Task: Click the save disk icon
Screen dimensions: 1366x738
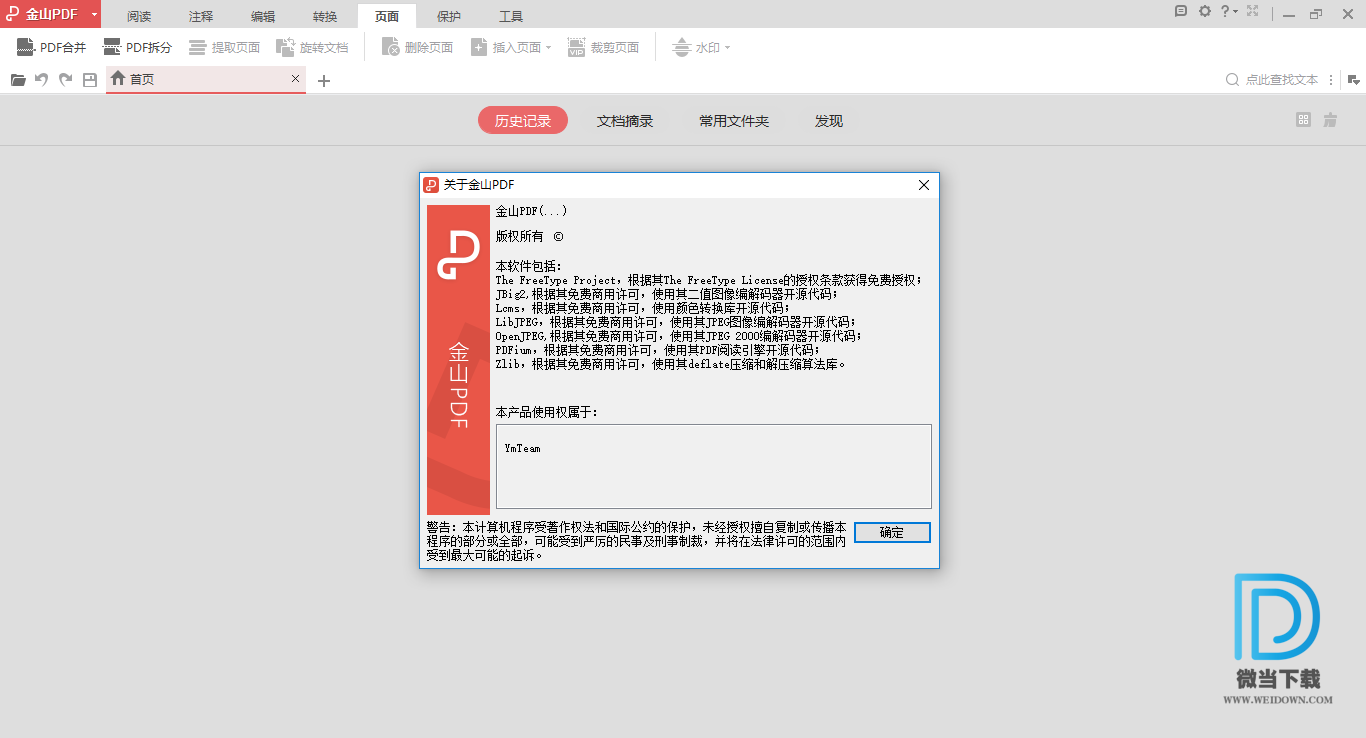Action: tap(90, 80)
